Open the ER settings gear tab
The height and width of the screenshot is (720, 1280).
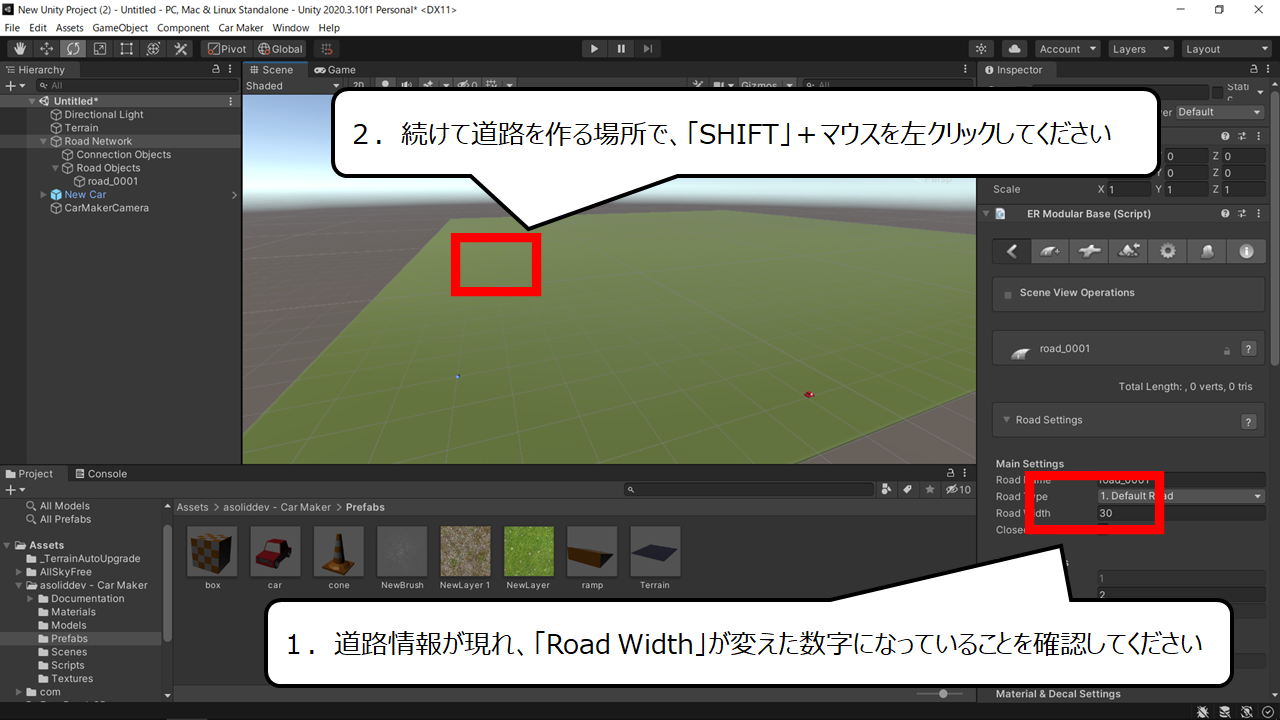click(x=1167, y=252)
